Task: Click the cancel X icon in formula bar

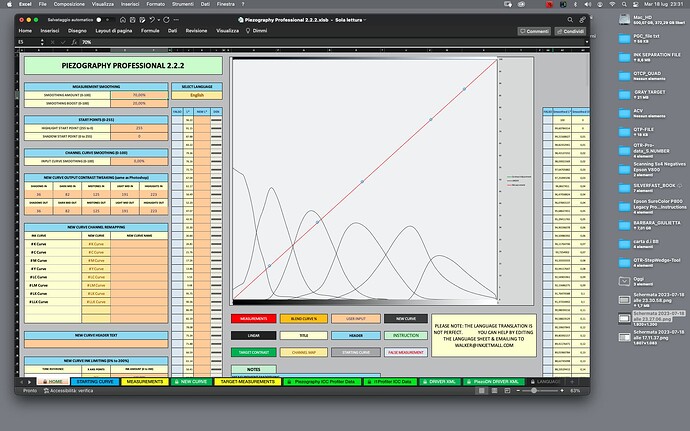Action: click(x=53, y=42)
